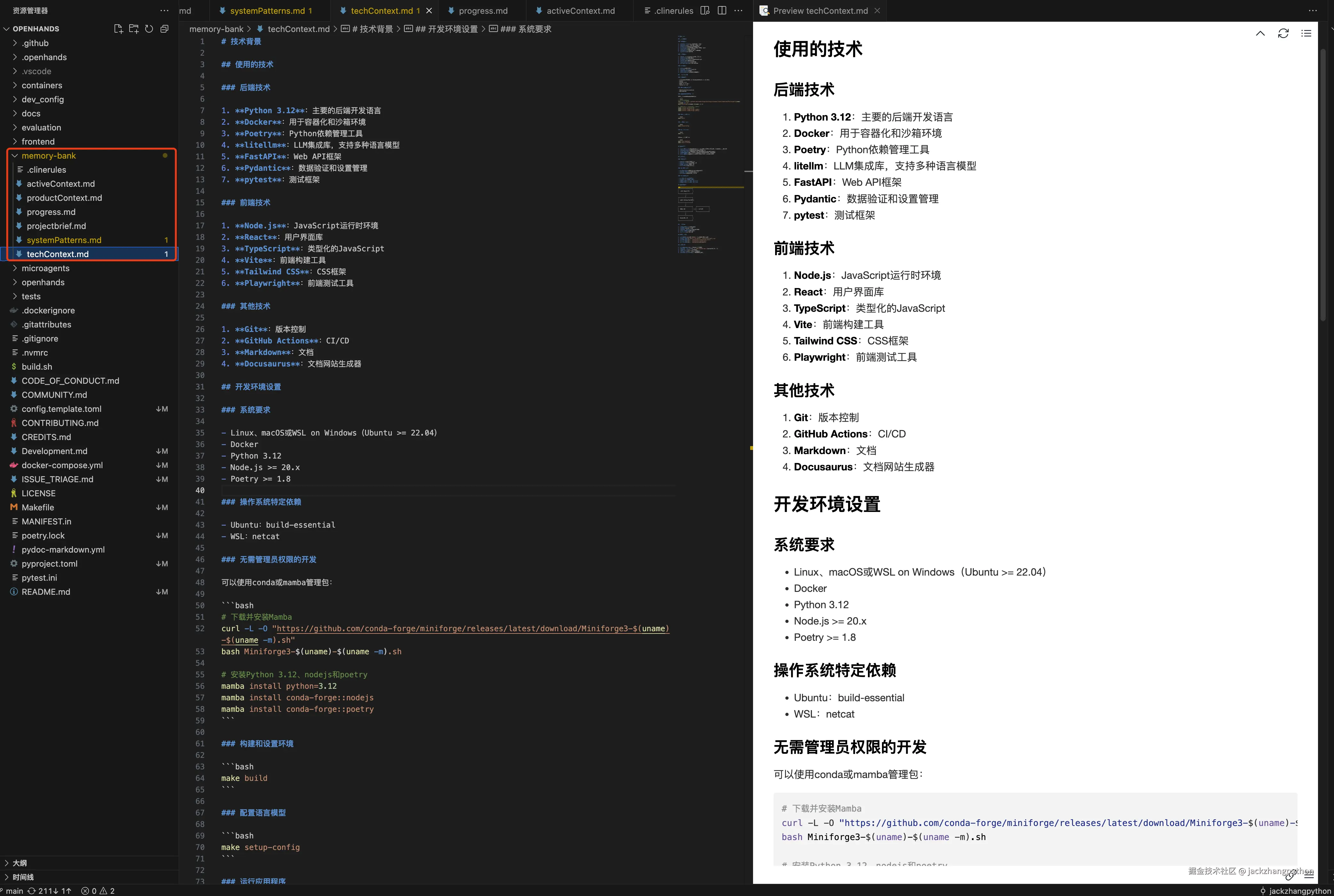Click the refresh icon in preview pane
This screenshot has height=896, width=1334.
(1283, 34)
